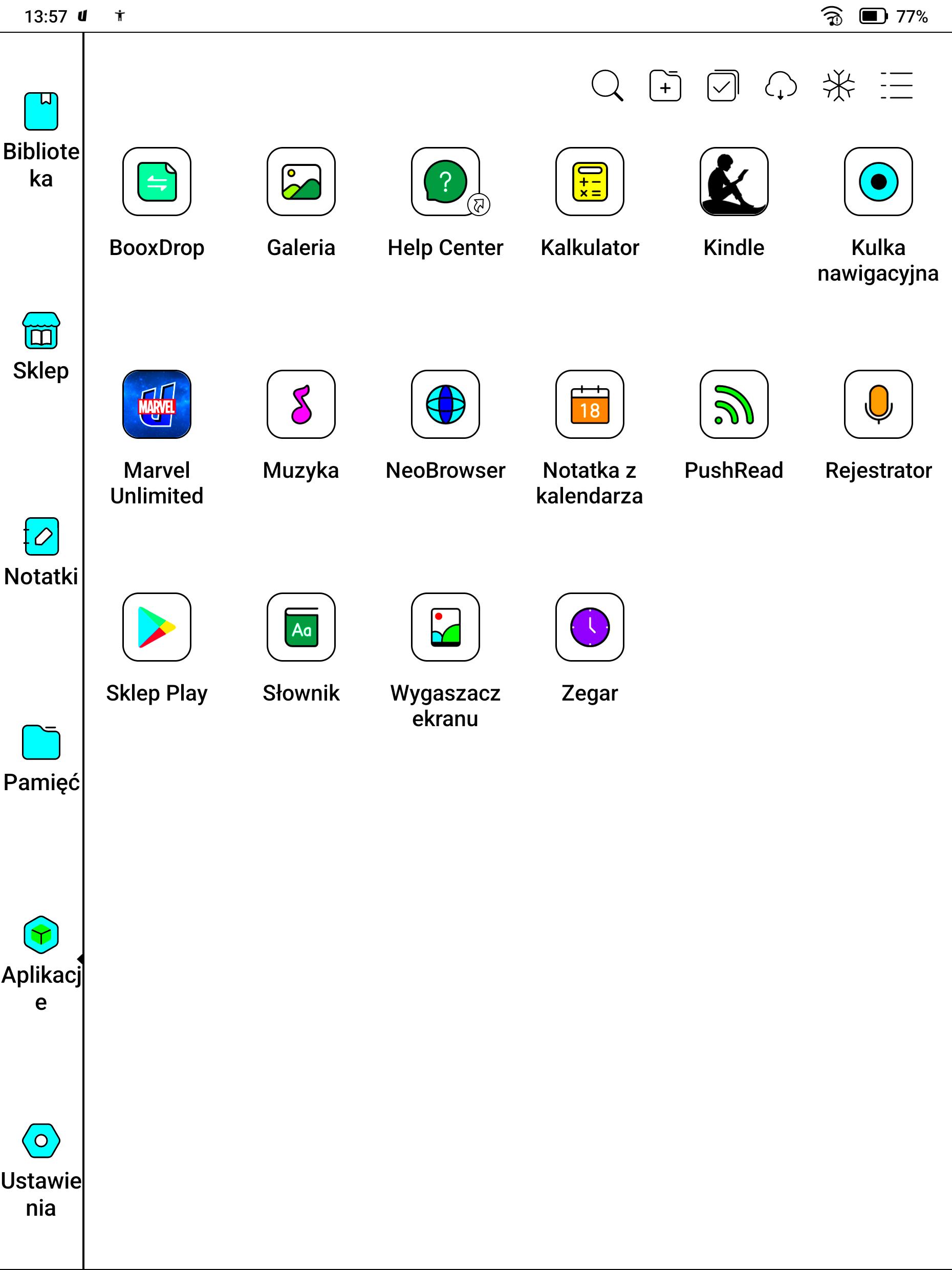This screenshot has height=1270, width=952.
Task: Launch the Kindle app
Action: click(733, 181)
